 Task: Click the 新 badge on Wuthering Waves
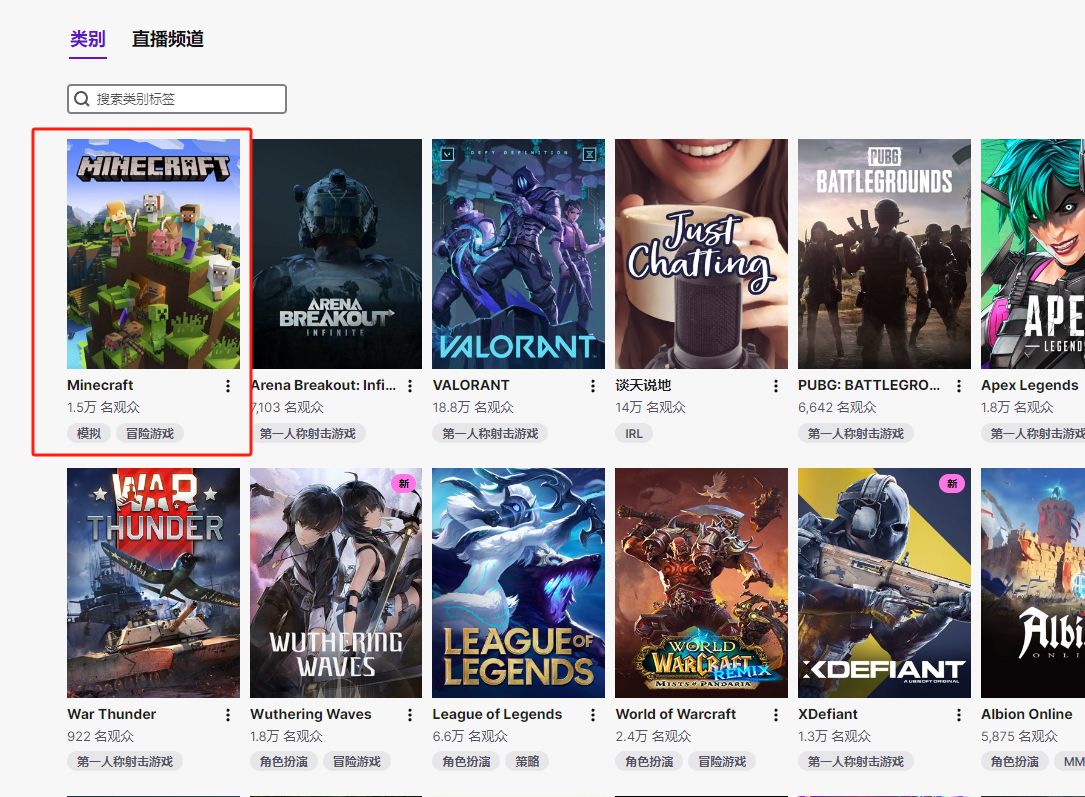click(404, 484)
